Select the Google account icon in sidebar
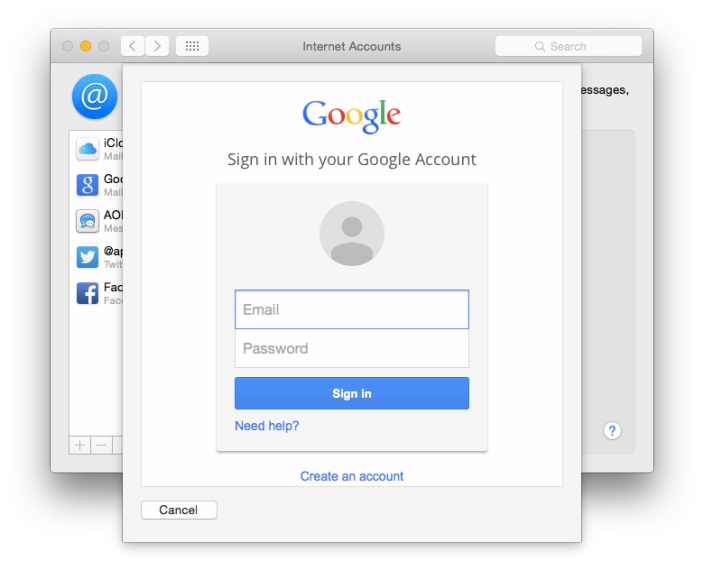 pyautogui.click(x=88, y=185)
